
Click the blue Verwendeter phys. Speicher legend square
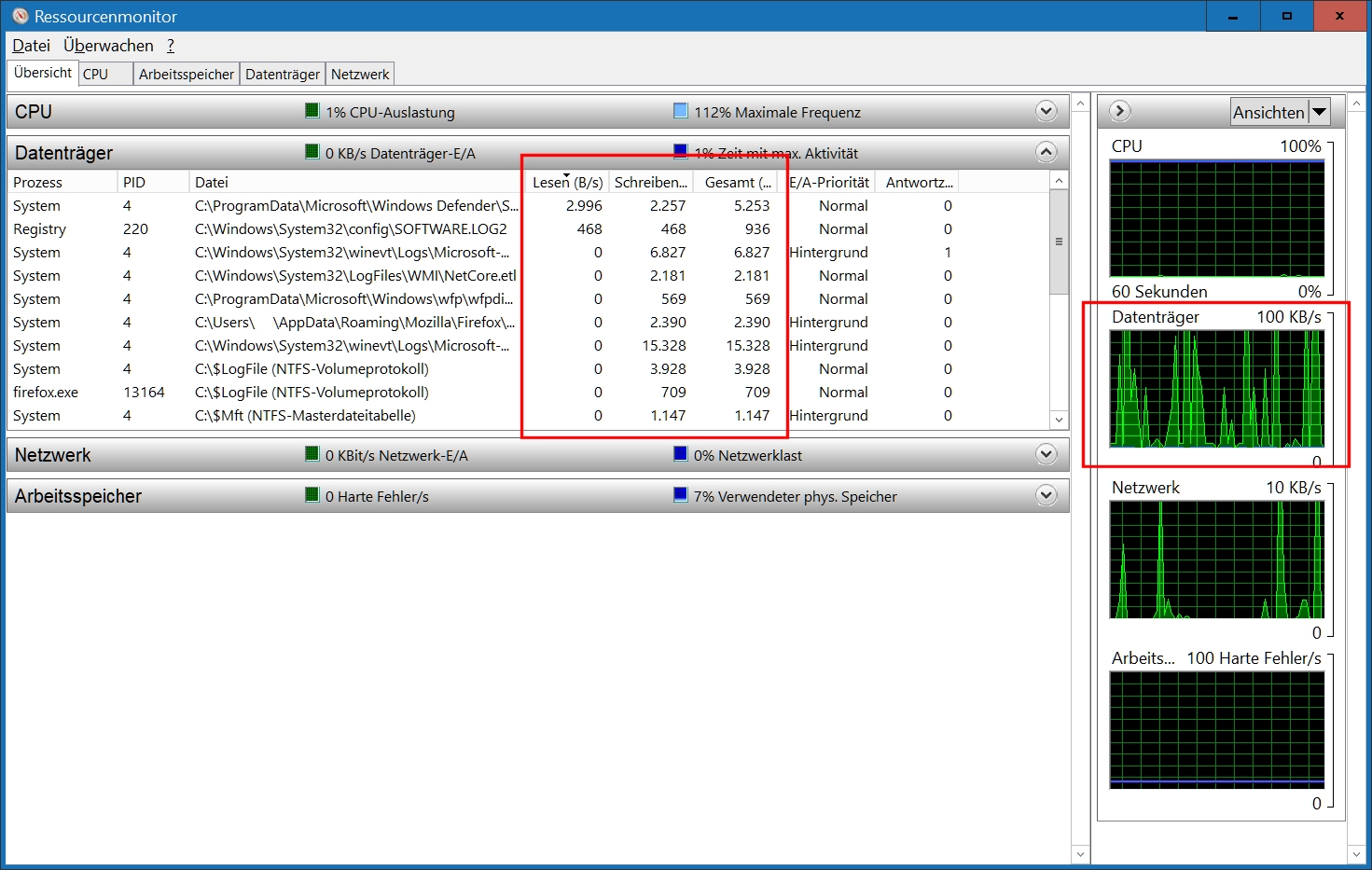pyautogui.click(x=681, y=495)
